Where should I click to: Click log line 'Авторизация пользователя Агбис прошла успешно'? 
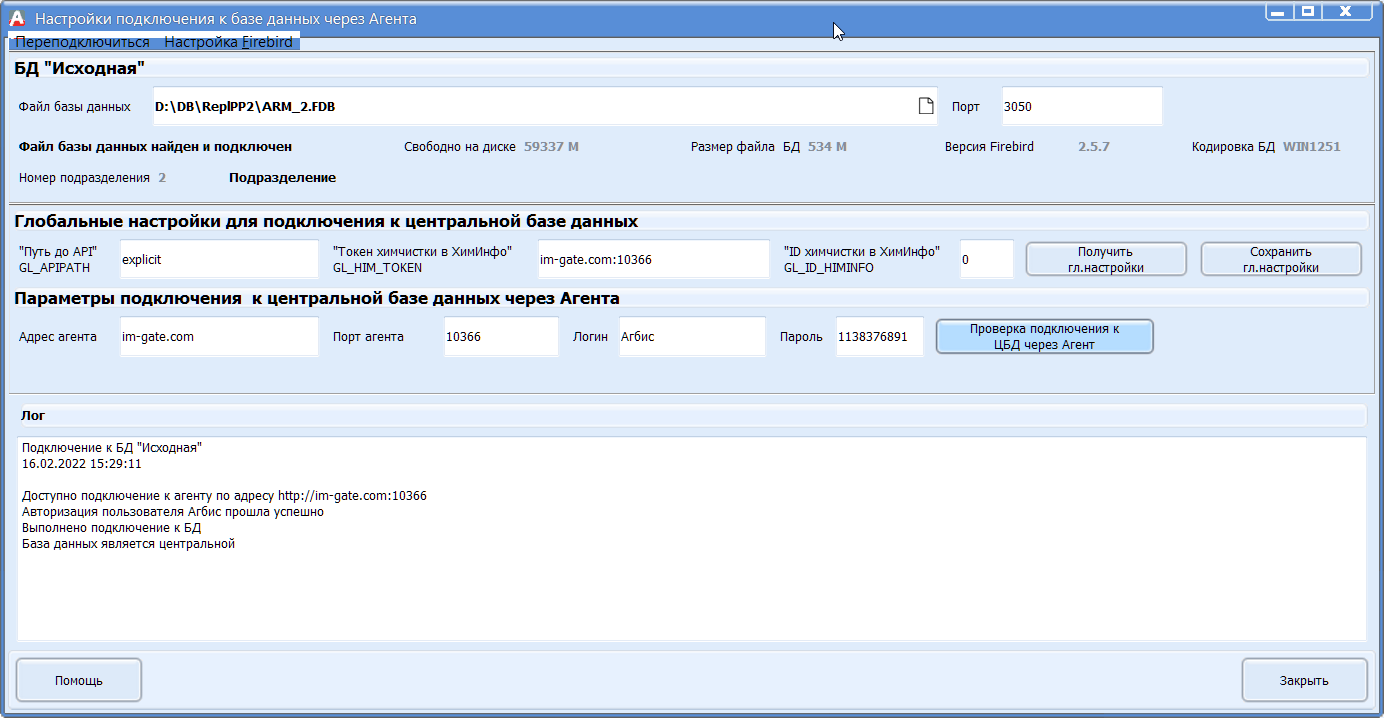[x=173, y=512]
